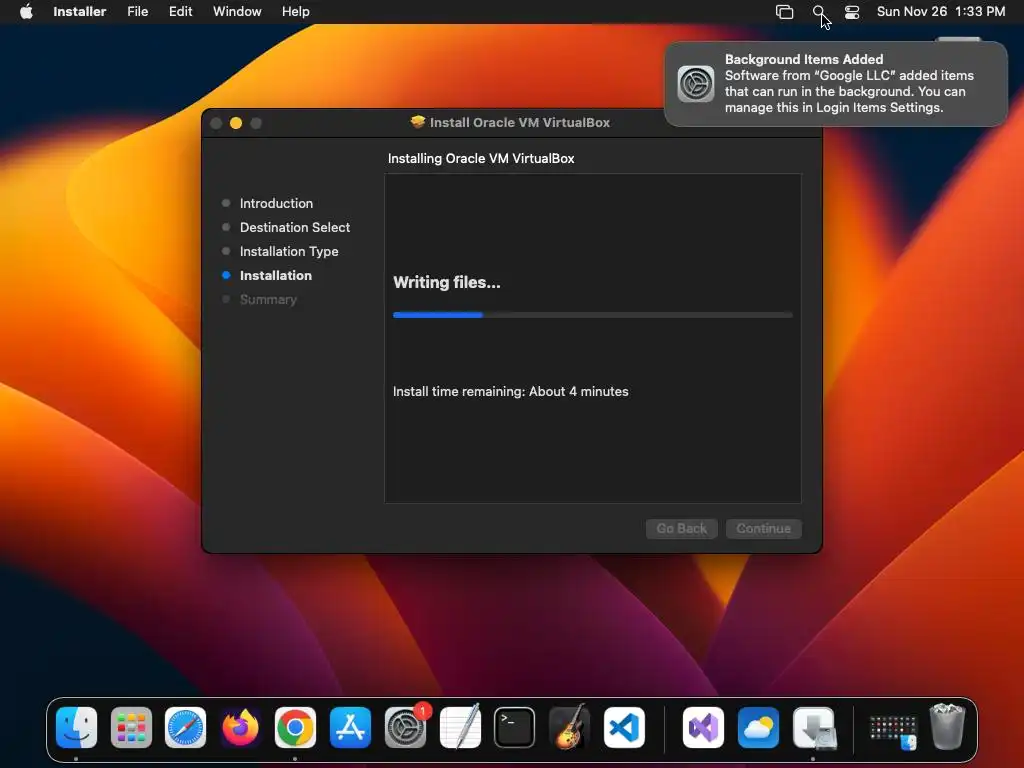Screen dimensions: 1024x768
Task: Open the Apple menu
Action: (x=26, y=12)
